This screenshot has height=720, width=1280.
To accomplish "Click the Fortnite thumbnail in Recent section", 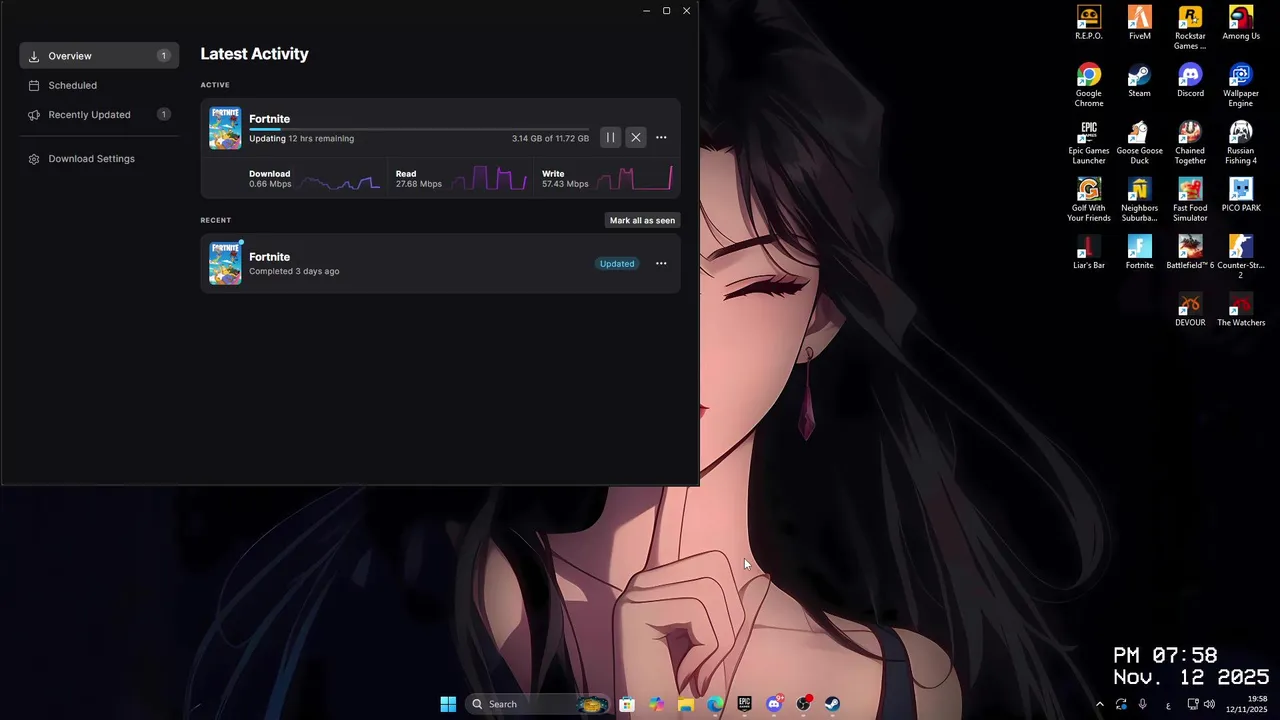I will point(225,263).
